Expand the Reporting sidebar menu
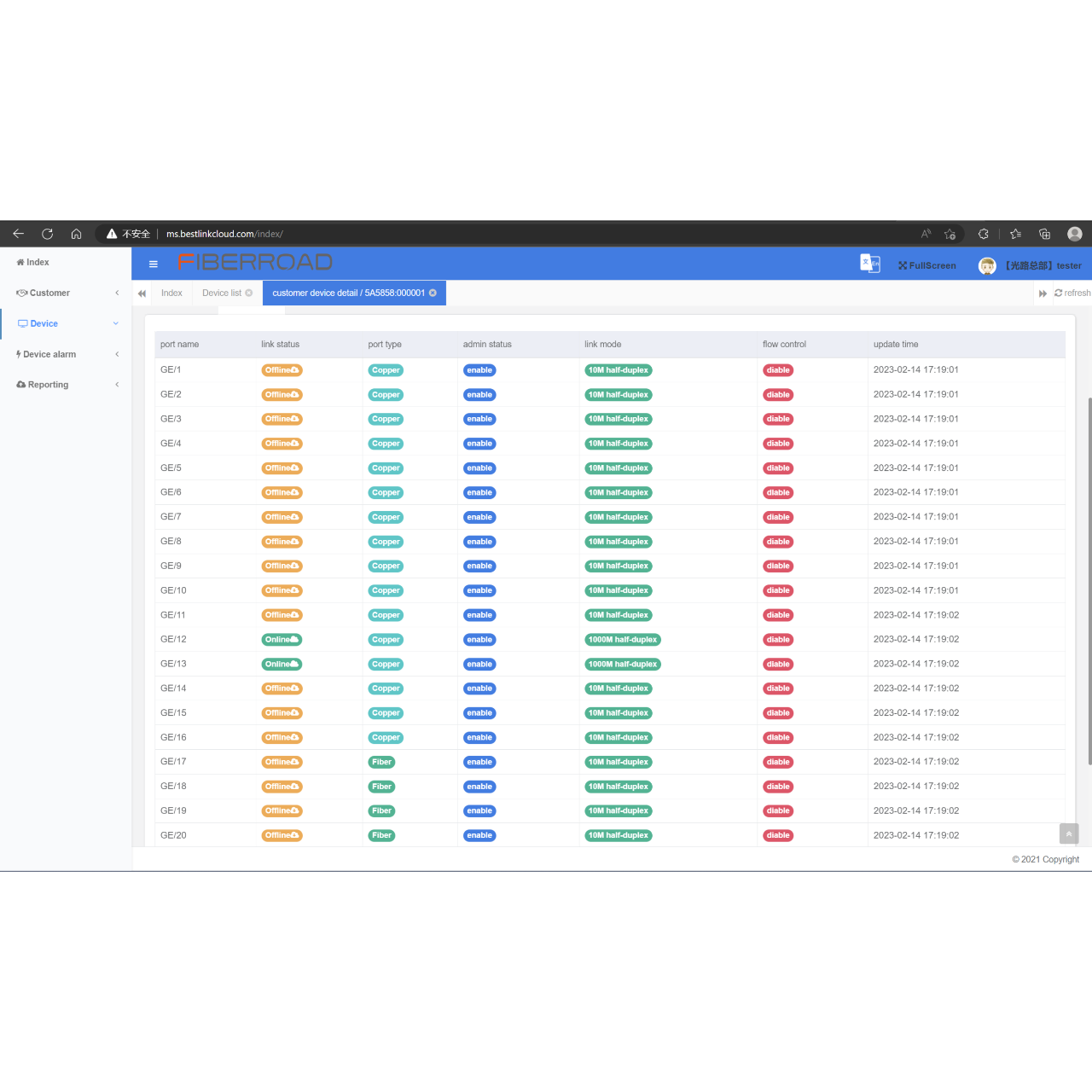This screenshot has height=1092, width=1092. point(66,385)
